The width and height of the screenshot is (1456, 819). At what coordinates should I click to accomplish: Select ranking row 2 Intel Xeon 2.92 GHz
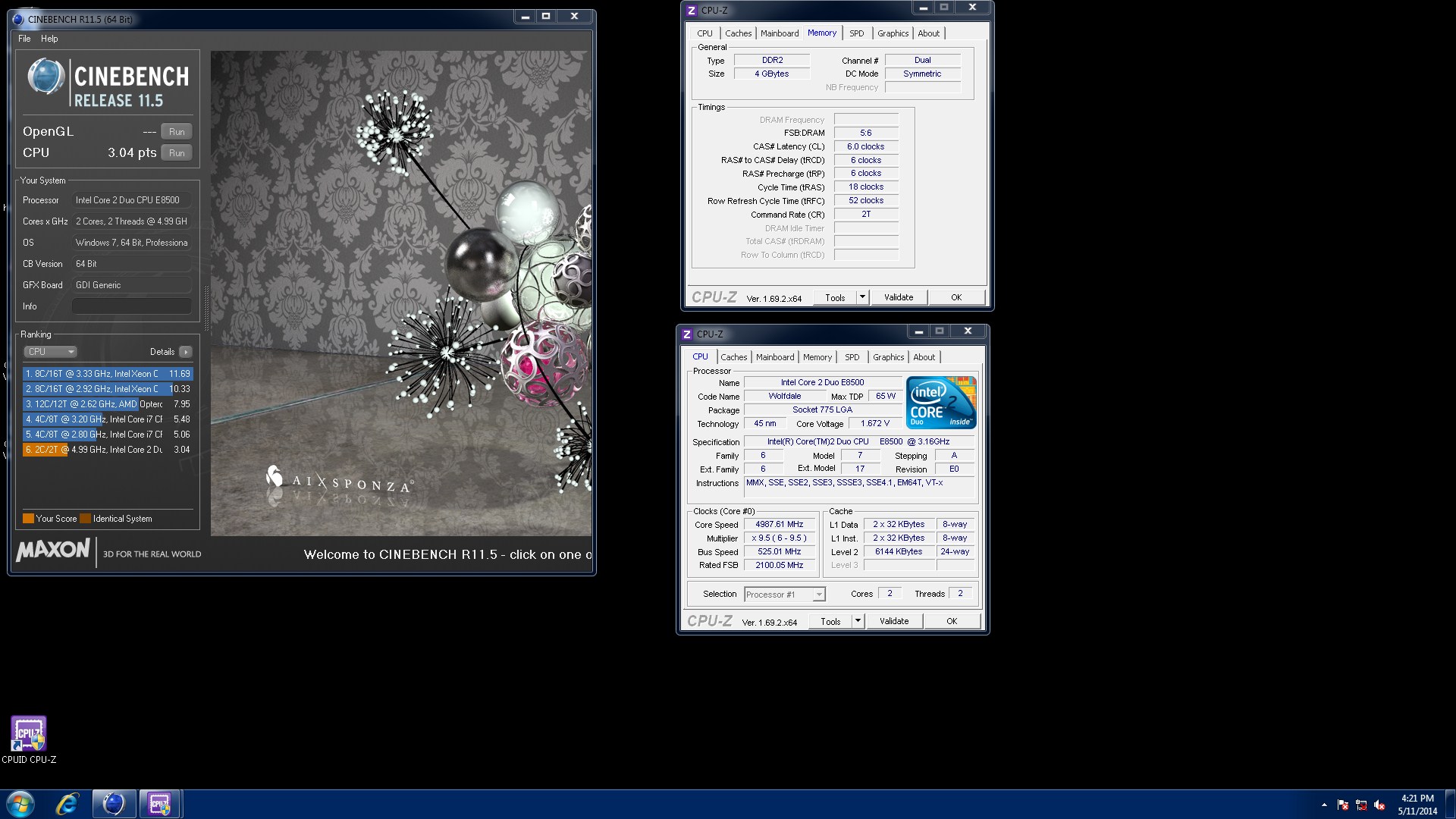[107, 389]
